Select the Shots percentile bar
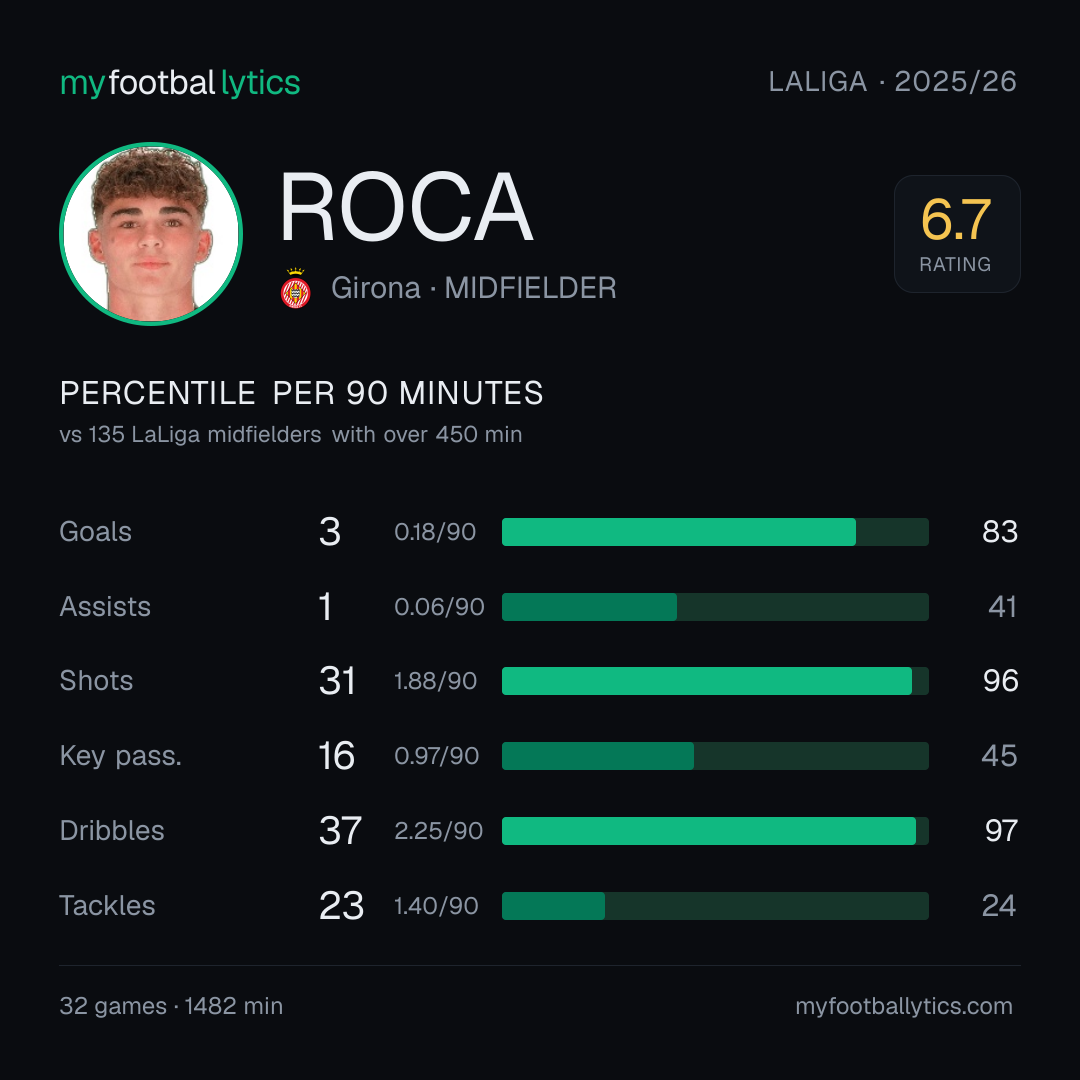The image size is (1080, 1080). 715,681
